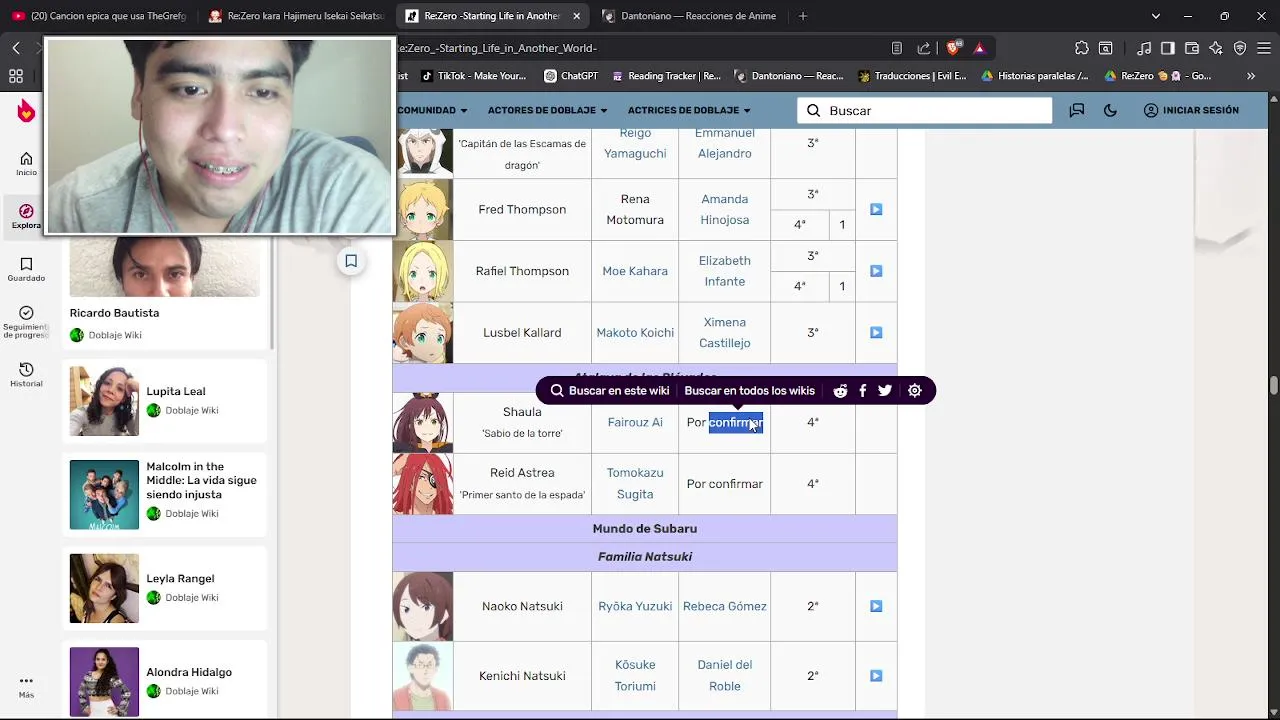Switch to ReZero kara Hajimeru tab
The height and width of the screenshot is (720, 1280).
[297, 16]
